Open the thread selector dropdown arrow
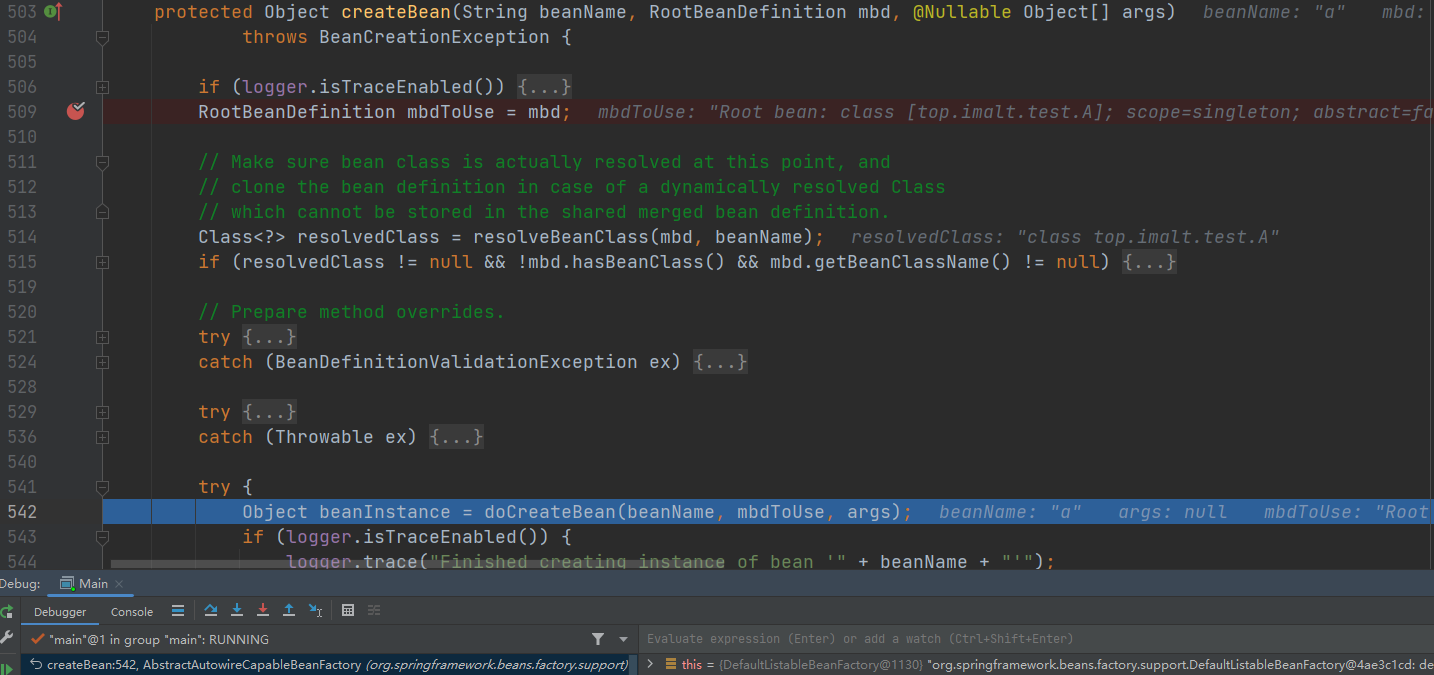 click(x=623, y=639)
